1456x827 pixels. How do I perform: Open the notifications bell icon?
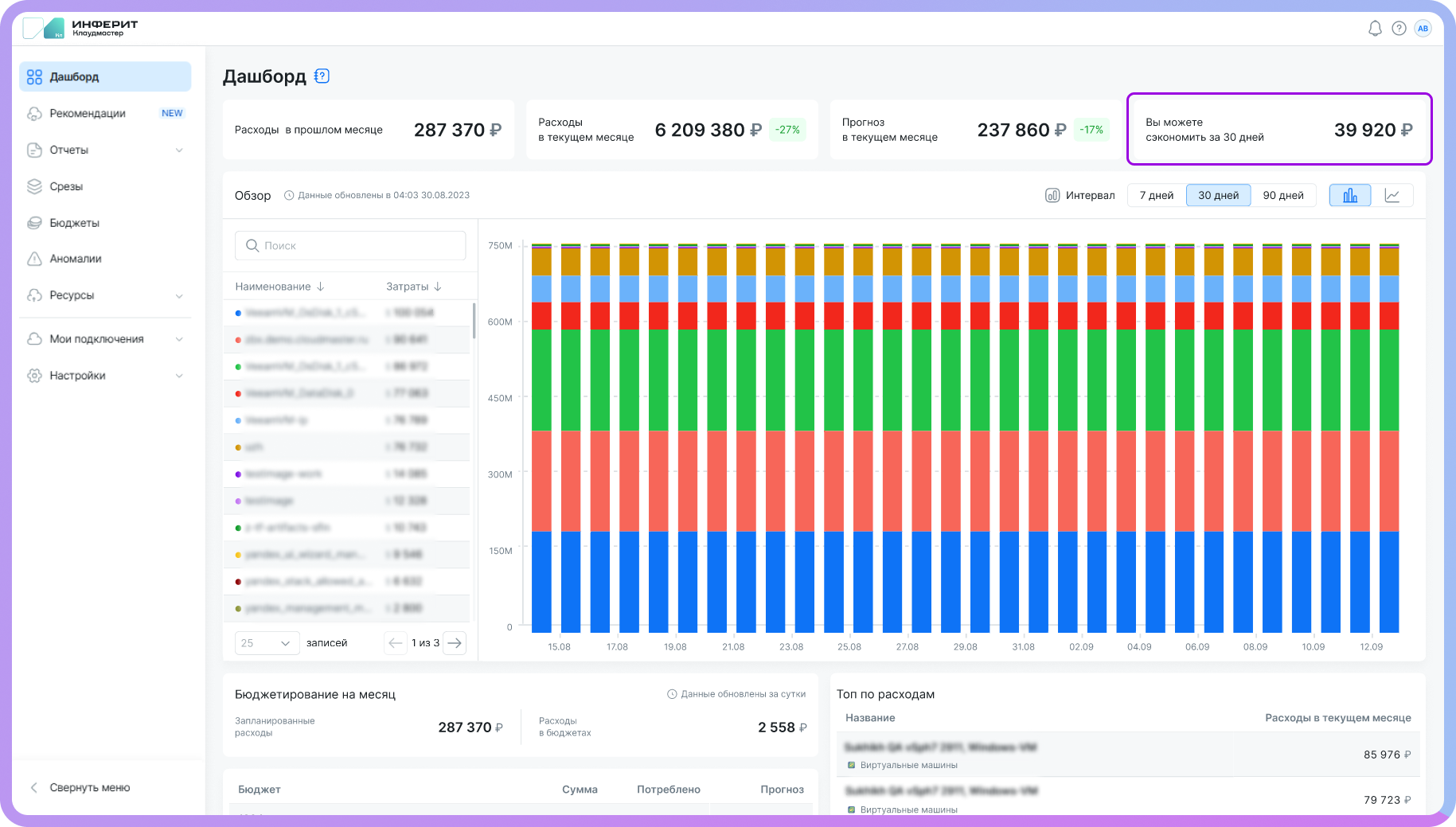pos(1375,29)
